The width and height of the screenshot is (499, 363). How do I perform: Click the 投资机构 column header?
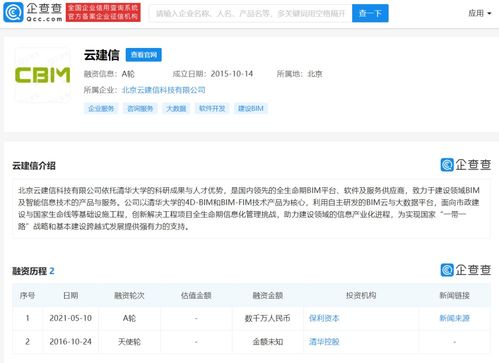point(361,295)
